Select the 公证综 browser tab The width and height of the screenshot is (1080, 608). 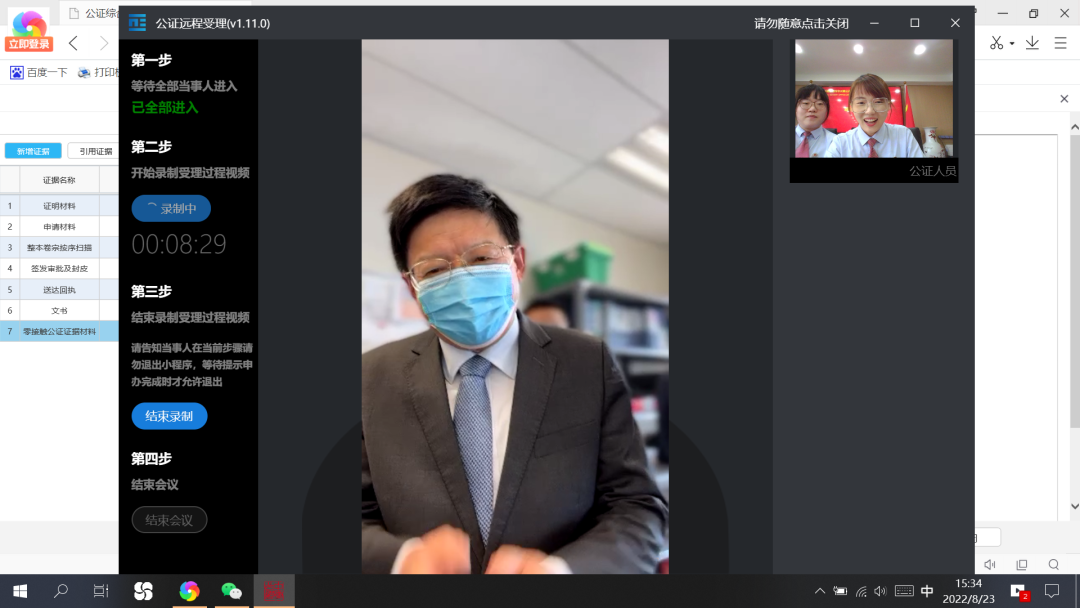(x=93, y=13)
